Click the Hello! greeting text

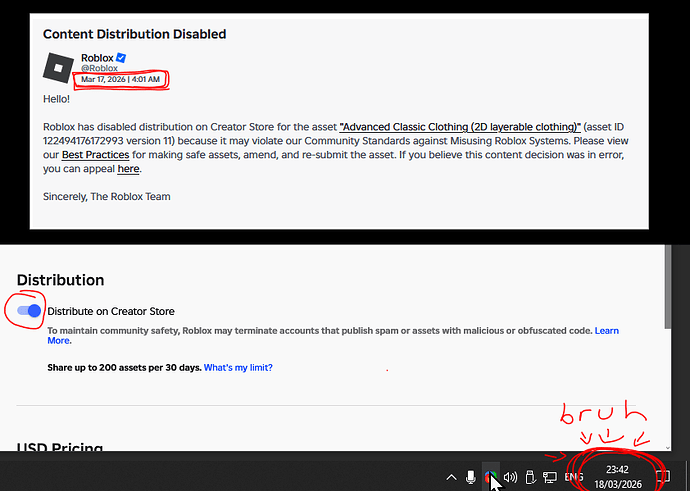click(56, 99)
